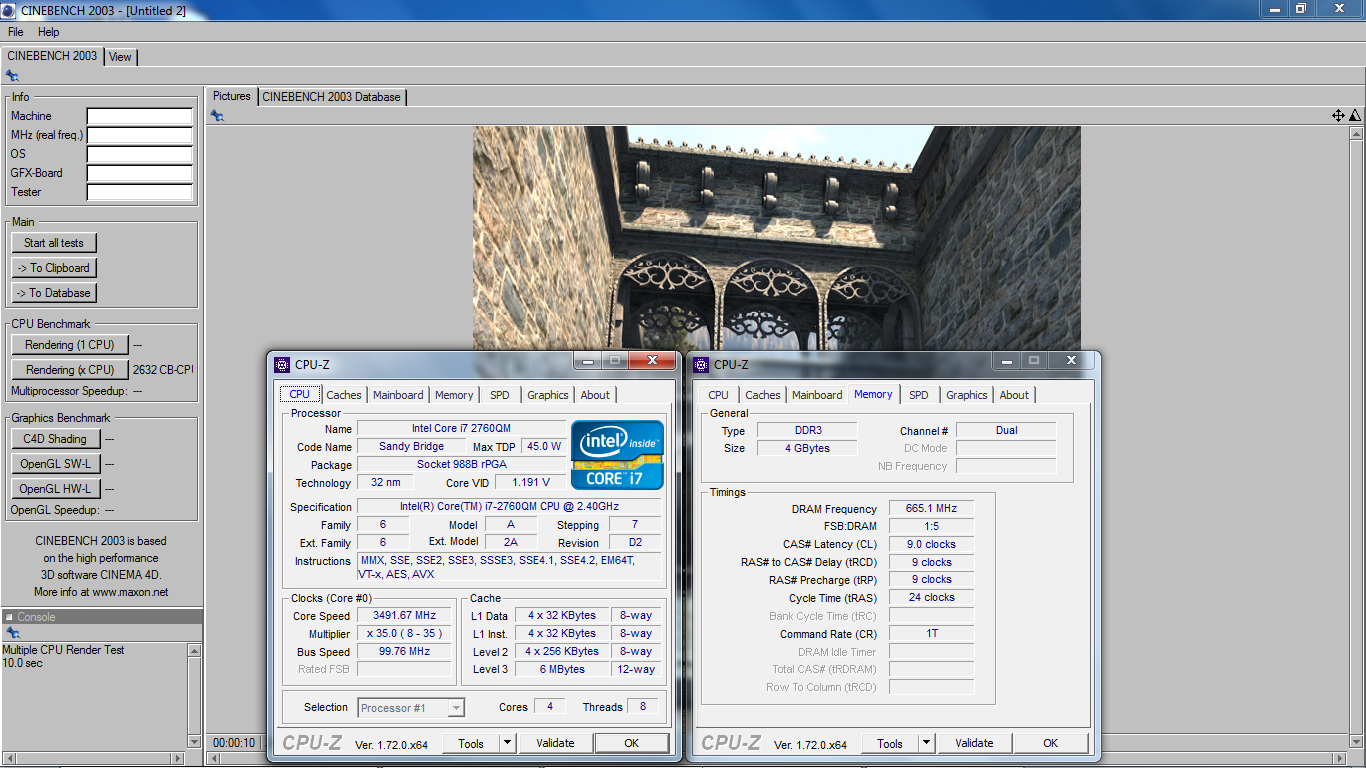This screenshot has height=768, width=1366.
Task: Open About tab in right CPU-Z window
Action: point(1014,395)
